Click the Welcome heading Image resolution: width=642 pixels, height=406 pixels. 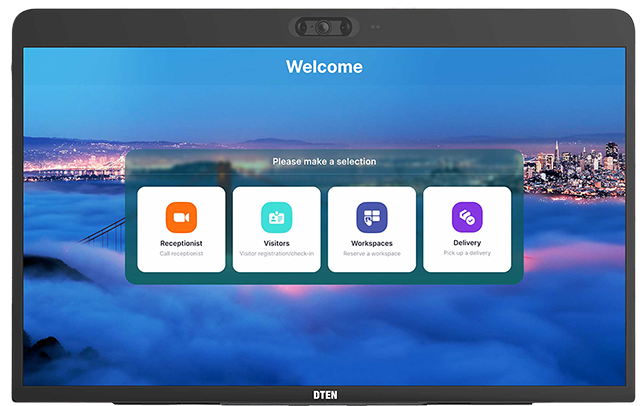(x=324, y=67)
